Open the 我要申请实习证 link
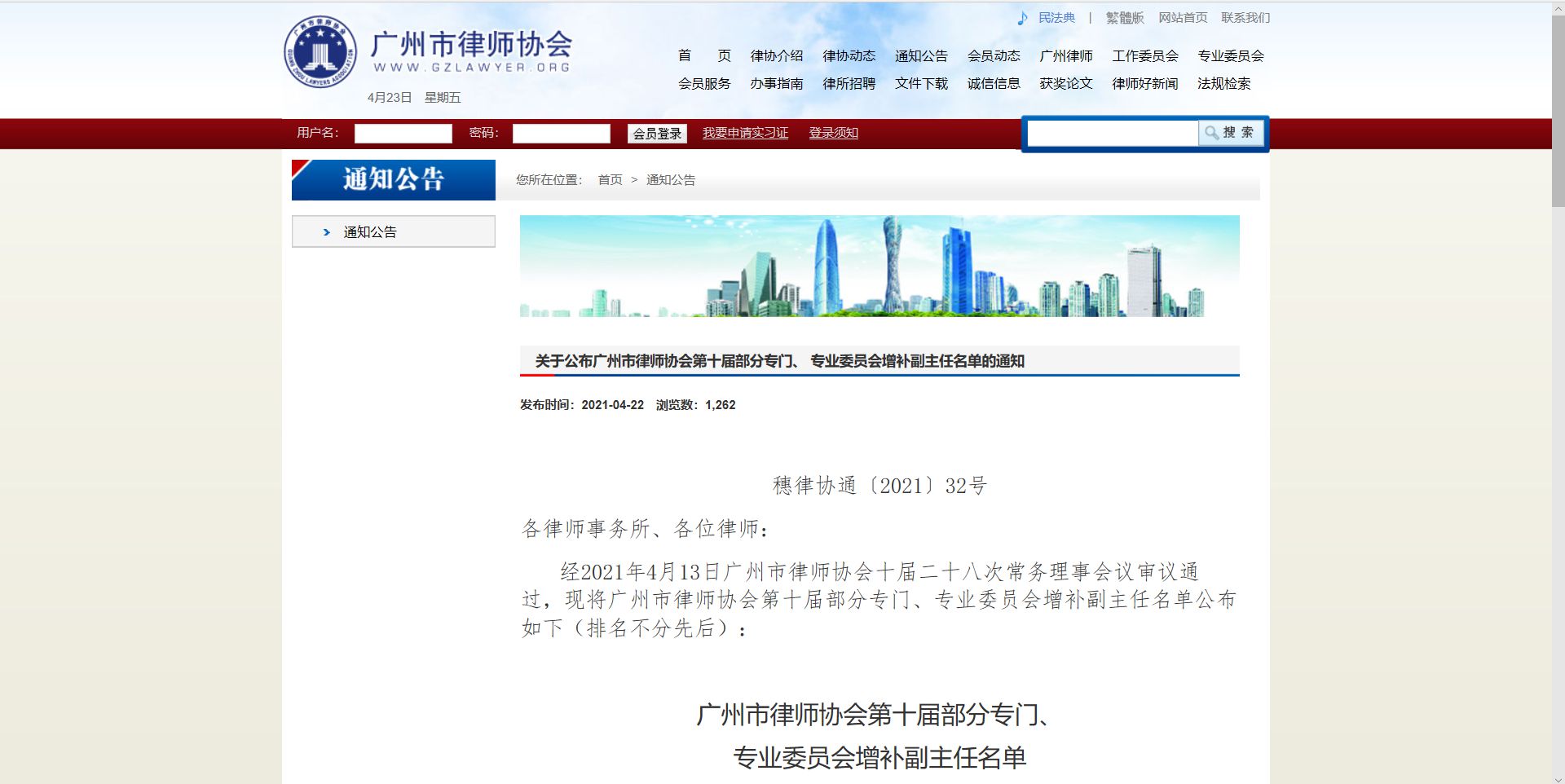Image resolution: width=1565 pixels, height=784 pixels. (x=745, y=133)
